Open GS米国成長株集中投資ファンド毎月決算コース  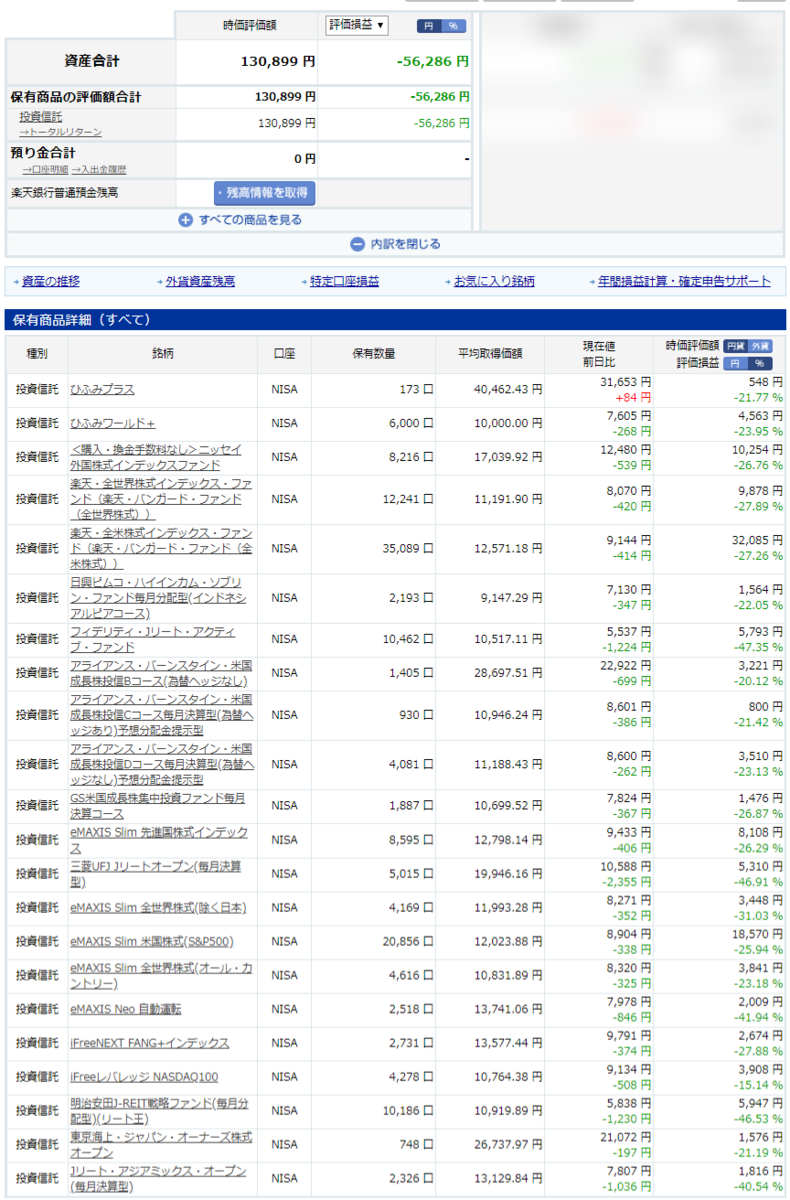point(158,806)
